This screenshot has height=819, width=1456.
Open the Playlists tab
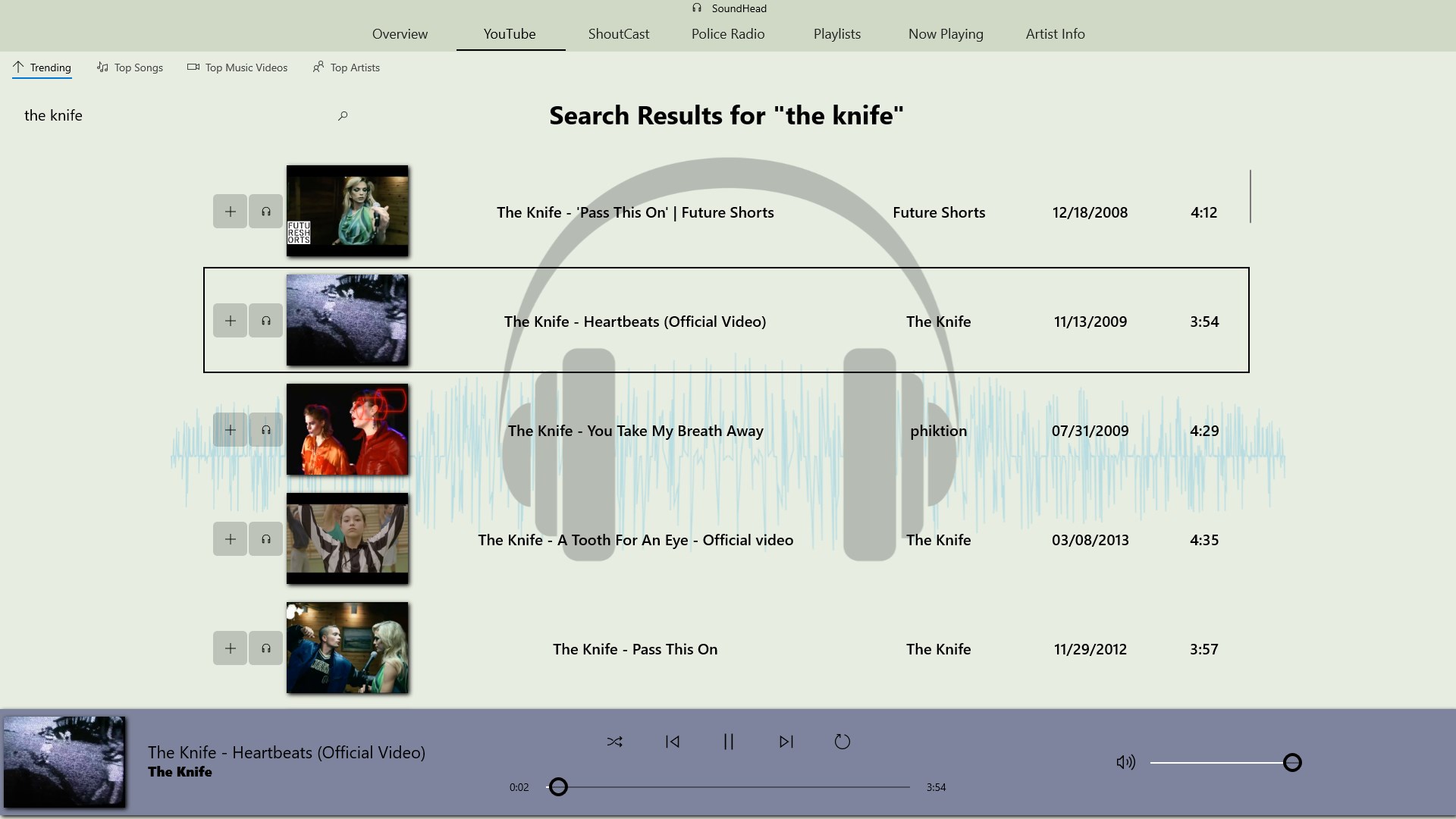pos(836,34)
